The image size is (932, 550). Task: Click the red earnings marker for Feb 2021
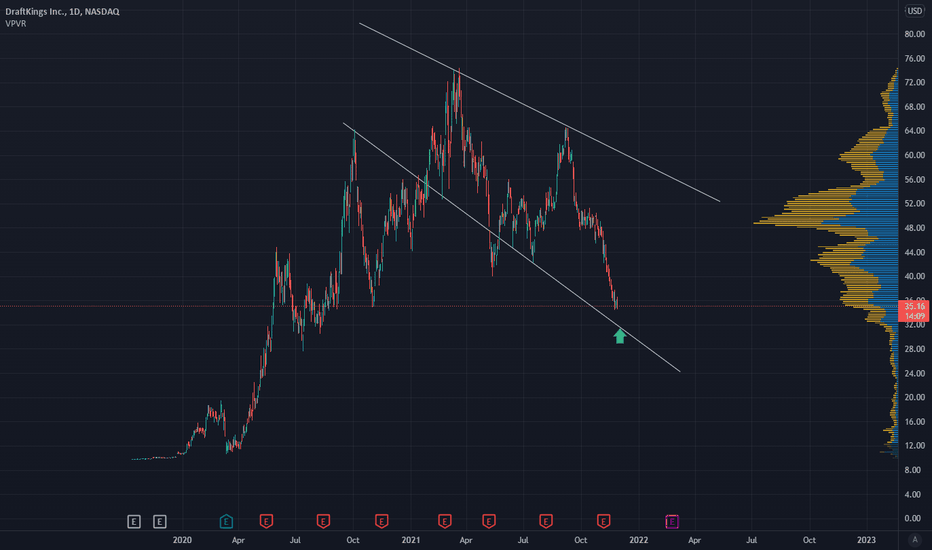click(x=445, y=521)
